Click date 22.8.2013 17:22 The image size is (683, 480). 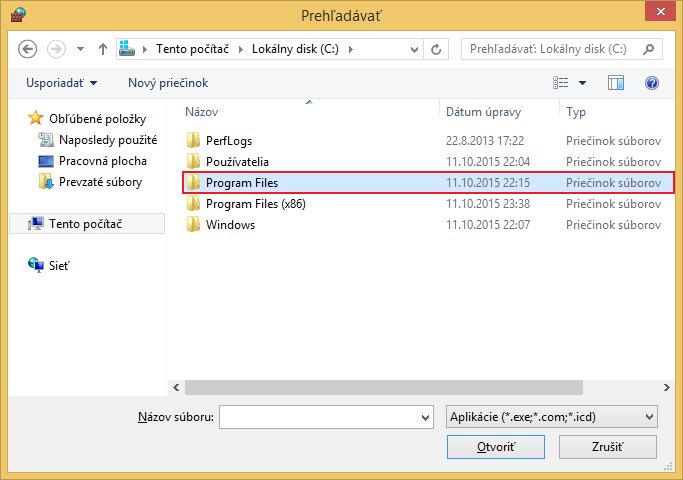(x=485, y=141)
